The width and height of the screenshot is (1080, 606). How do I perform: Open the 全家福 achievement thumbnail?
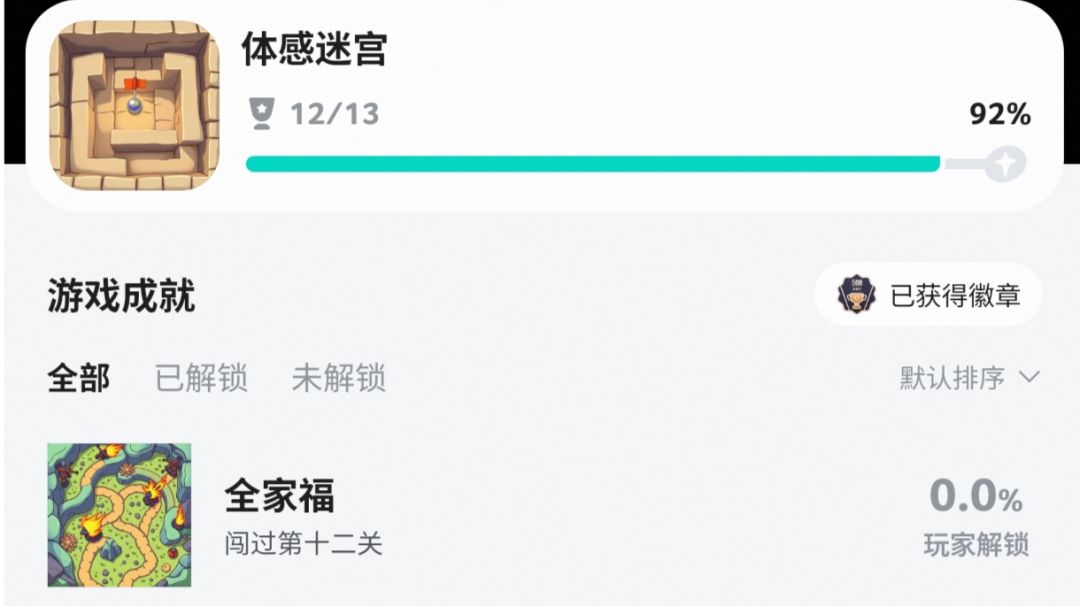pos(119,515)
